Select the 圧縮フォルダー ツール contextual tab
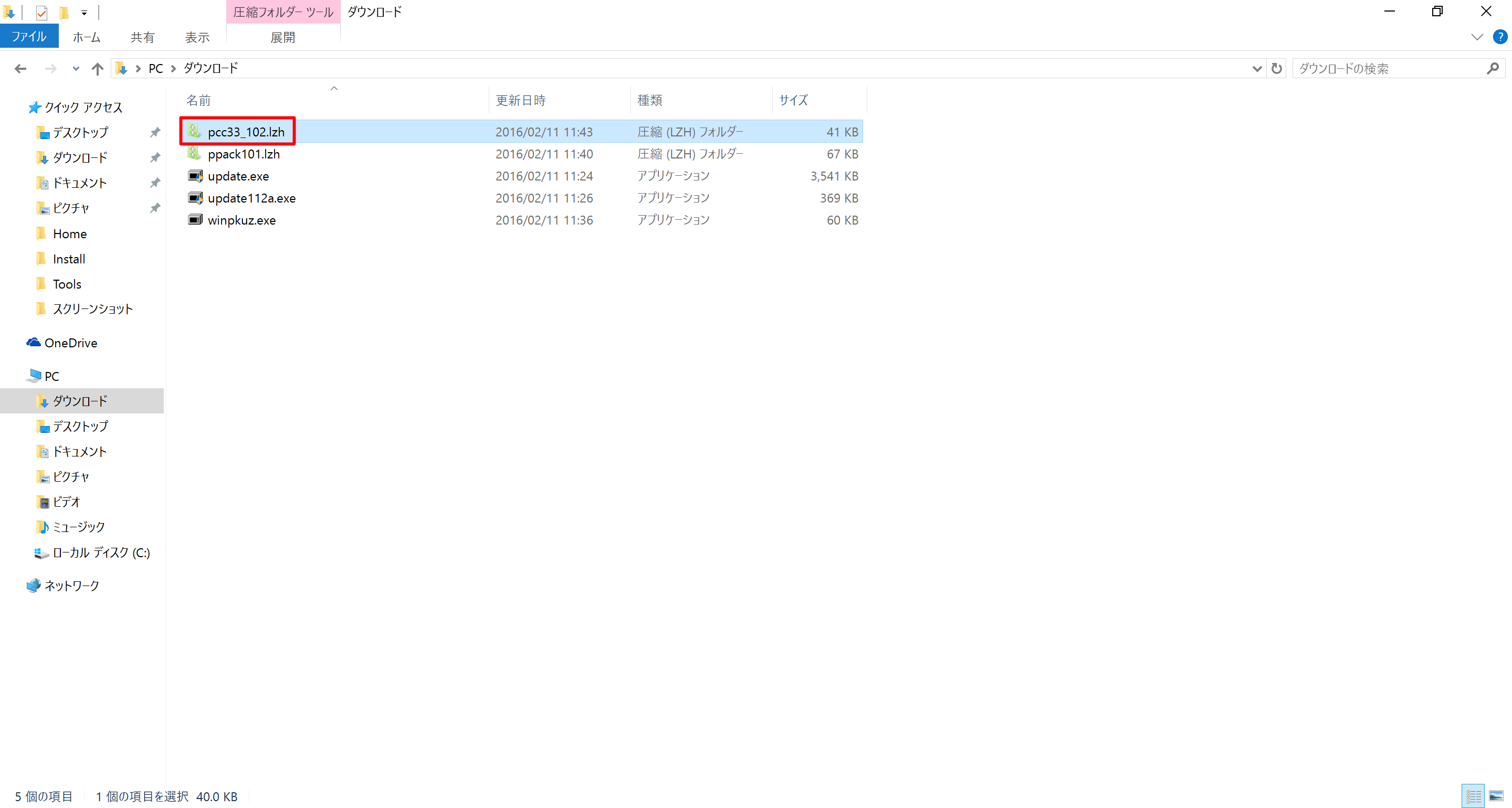This screenshot has height=808, width=1512. click(x=283, y=12)
